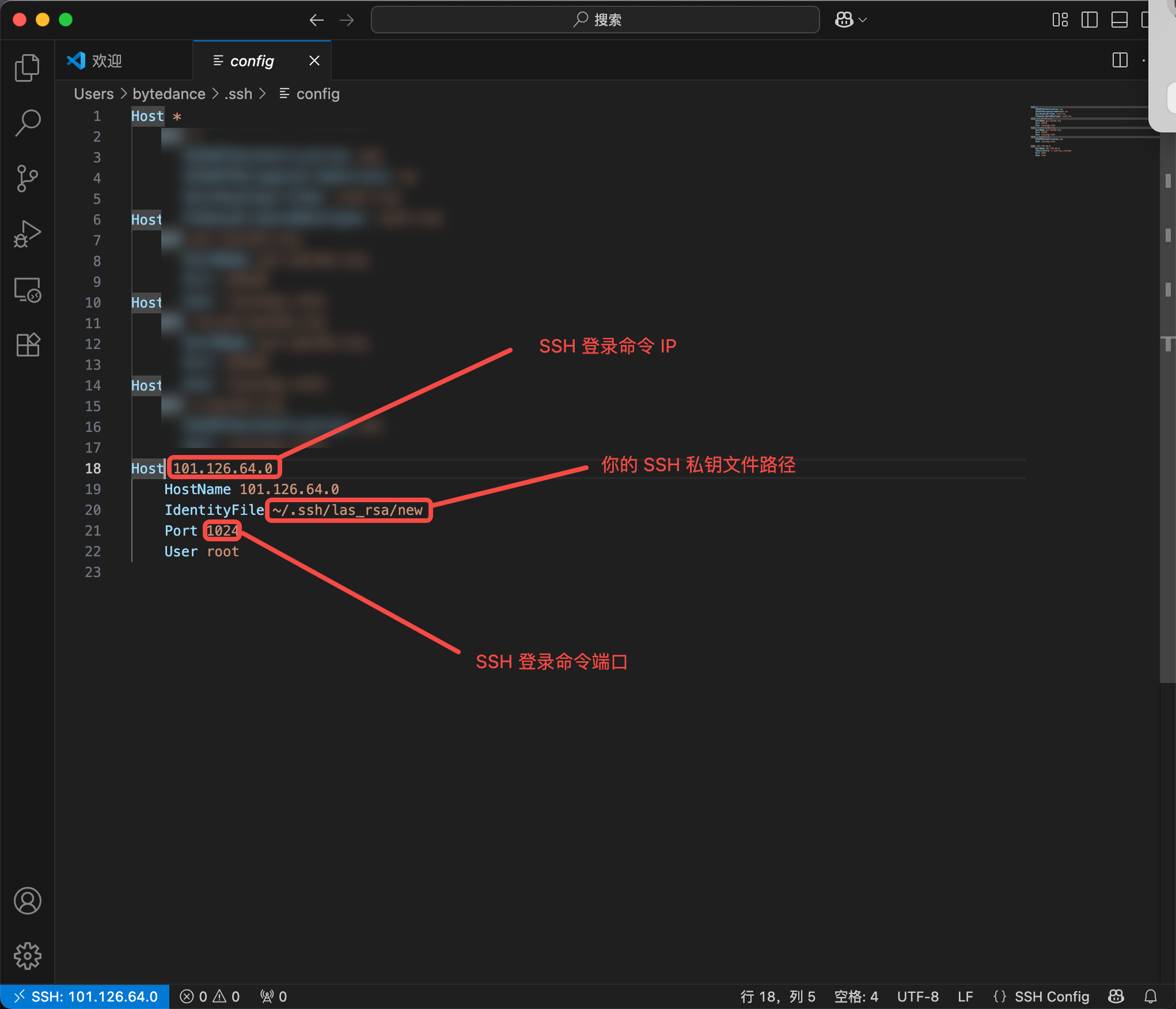Toggle the bottom panel layout button
Image resolution: width=1176 pixels, height=1009 pixels.
[1119, 20]
